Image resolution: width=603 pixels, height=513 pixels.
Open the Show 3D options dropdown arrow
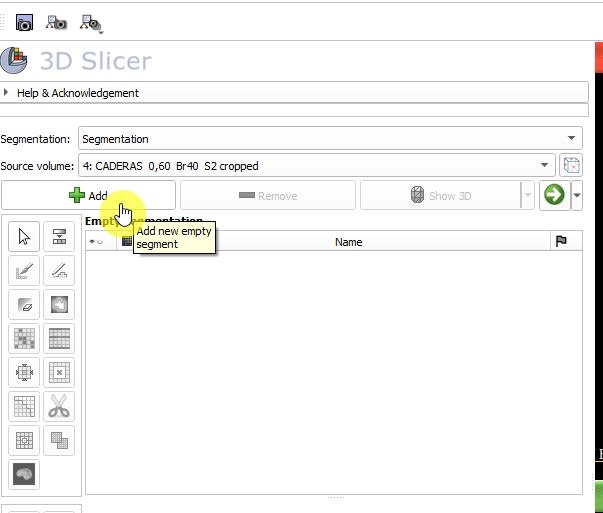tap(528, 195)
